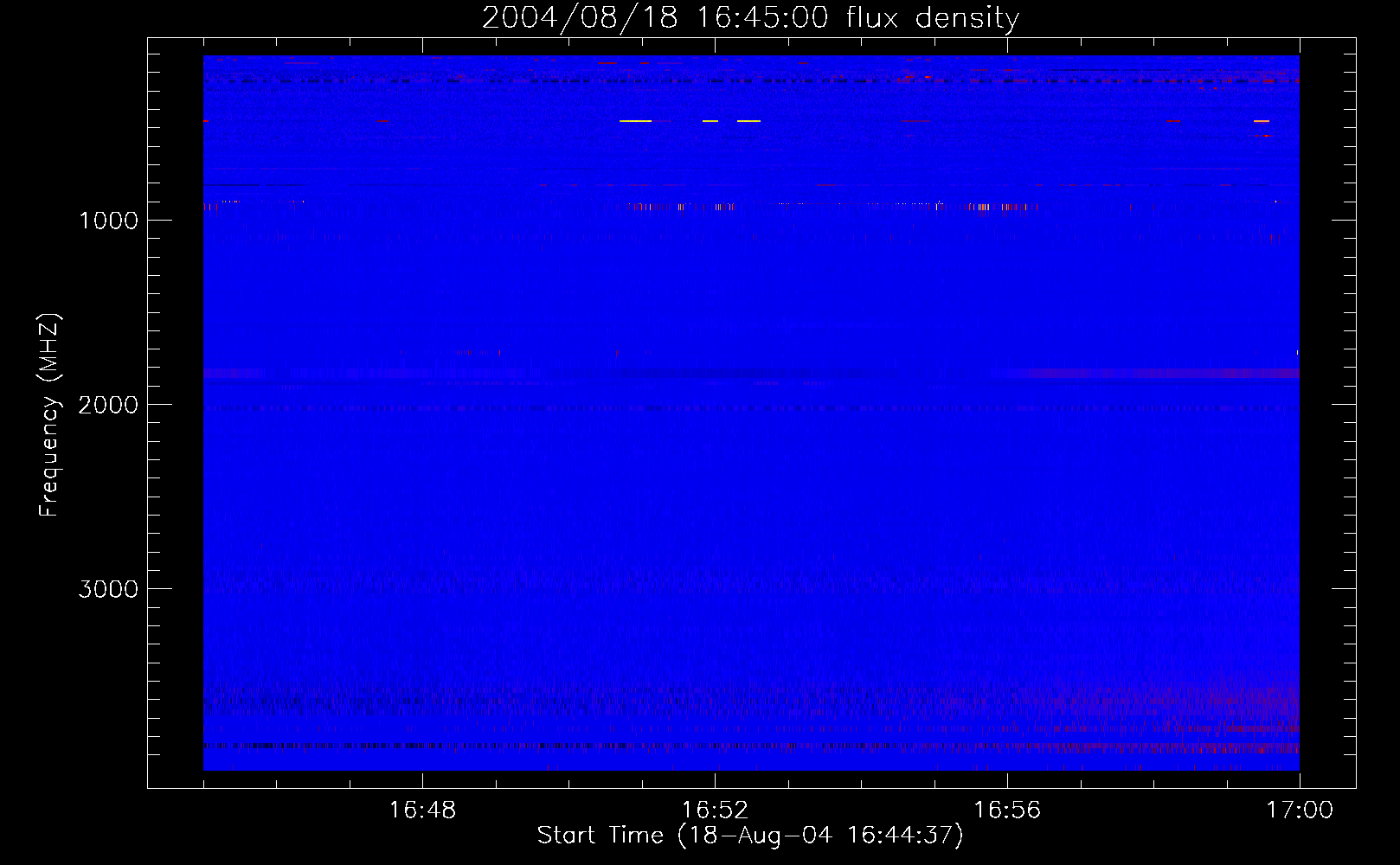The width and height of the screenshot is (1400, 865).
Task: Click the 3000 MHz frequency label
Action: pos(109,589)
